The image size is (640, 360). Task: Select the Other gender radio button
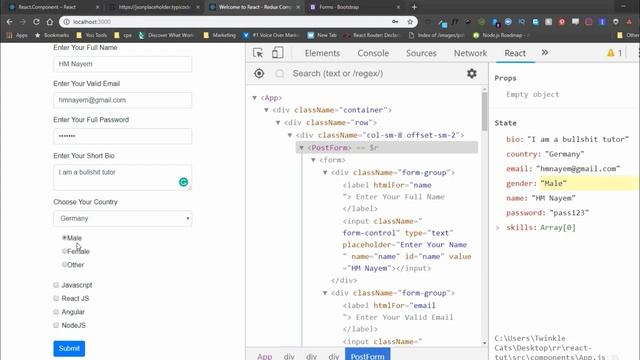64,264
